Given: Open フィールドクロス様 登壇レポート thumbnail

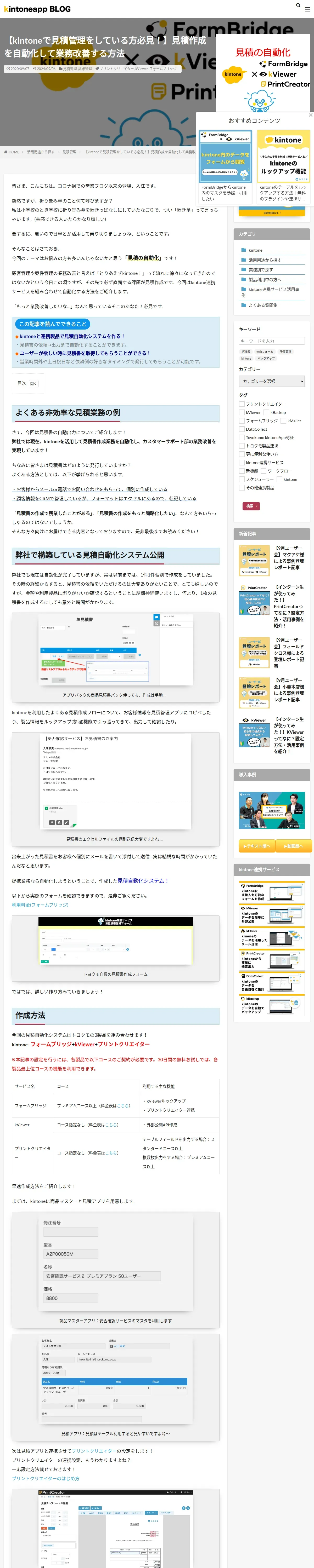Looking at the screenshot, I should click(254, 653).
